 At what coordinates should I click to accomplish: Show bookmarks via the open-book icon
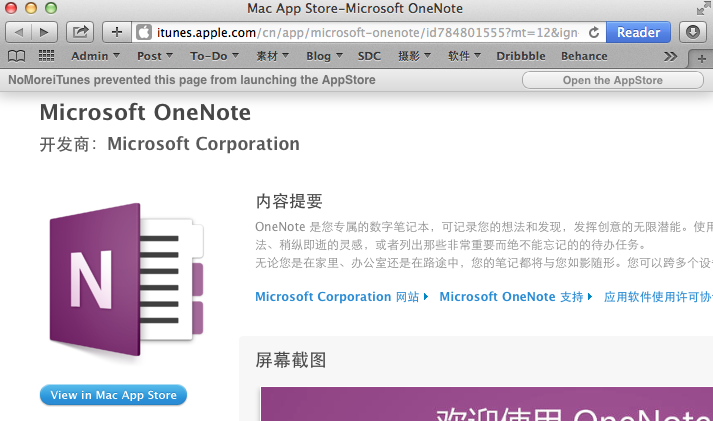[17, 56]
